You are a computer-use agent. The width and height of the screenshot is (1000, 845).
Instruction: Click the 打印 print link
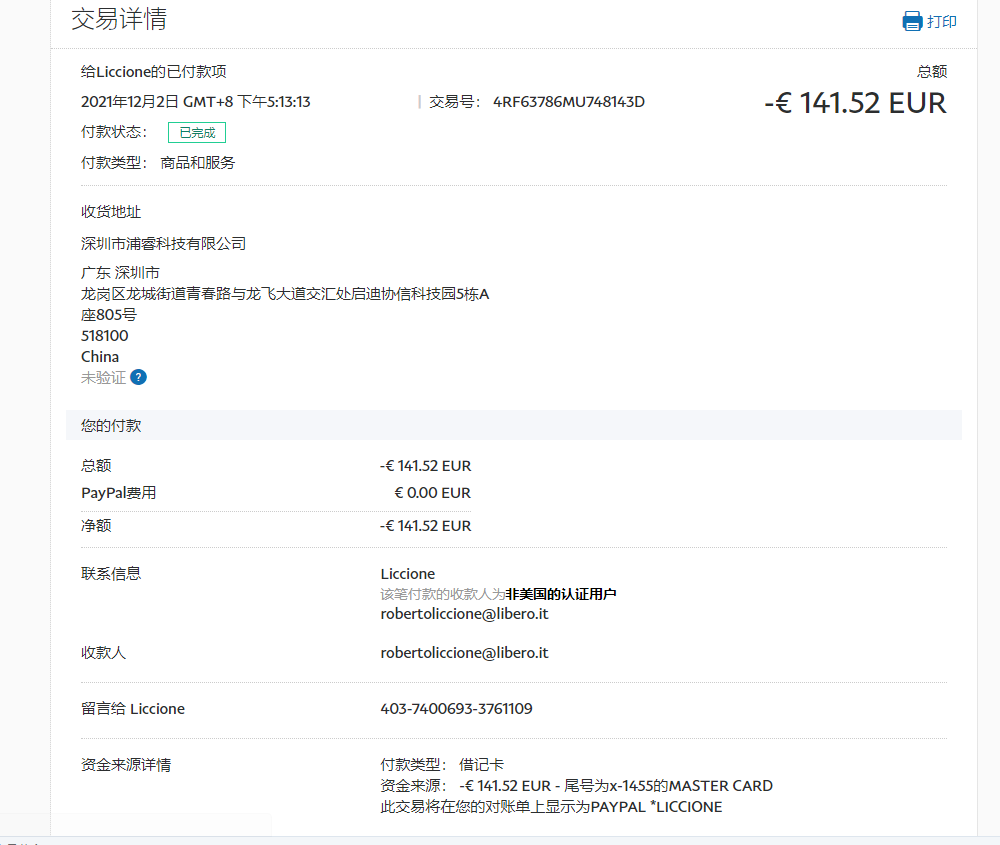(942, 21)
